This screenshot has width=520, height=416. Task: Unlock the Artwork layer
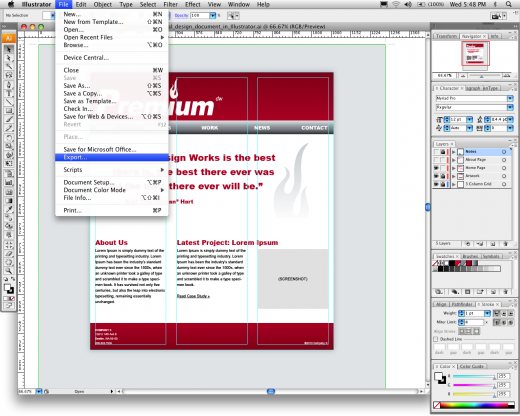click(x=443, y=176)
